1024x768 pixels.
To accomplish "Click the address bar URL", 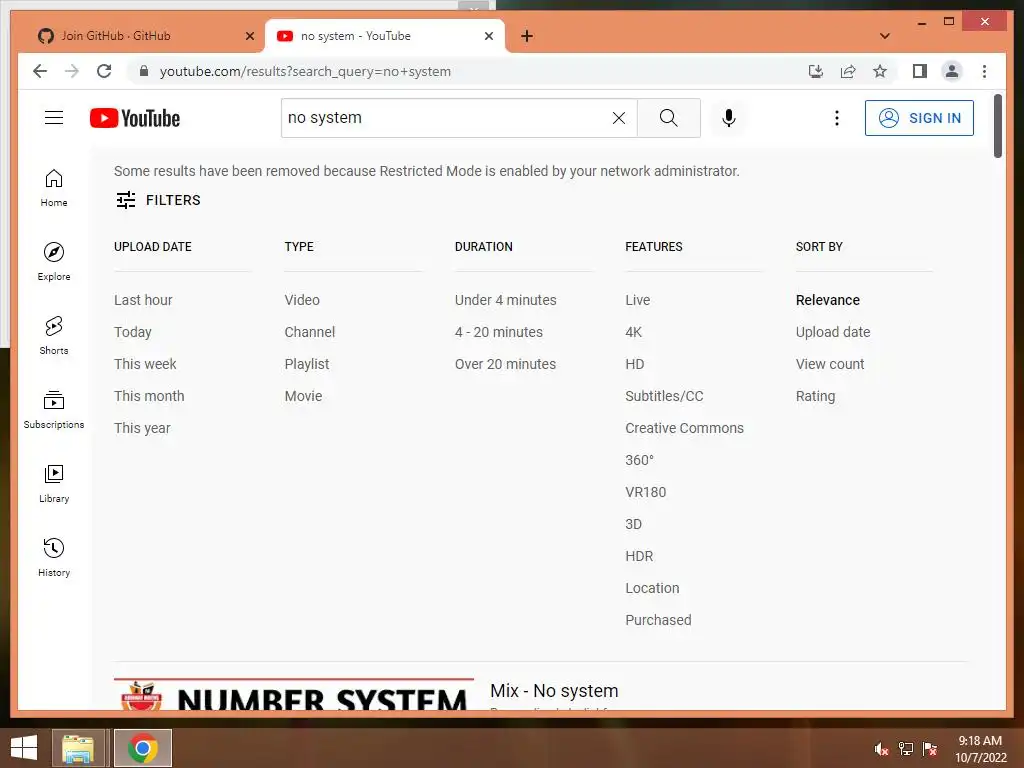I will (305, 71).
